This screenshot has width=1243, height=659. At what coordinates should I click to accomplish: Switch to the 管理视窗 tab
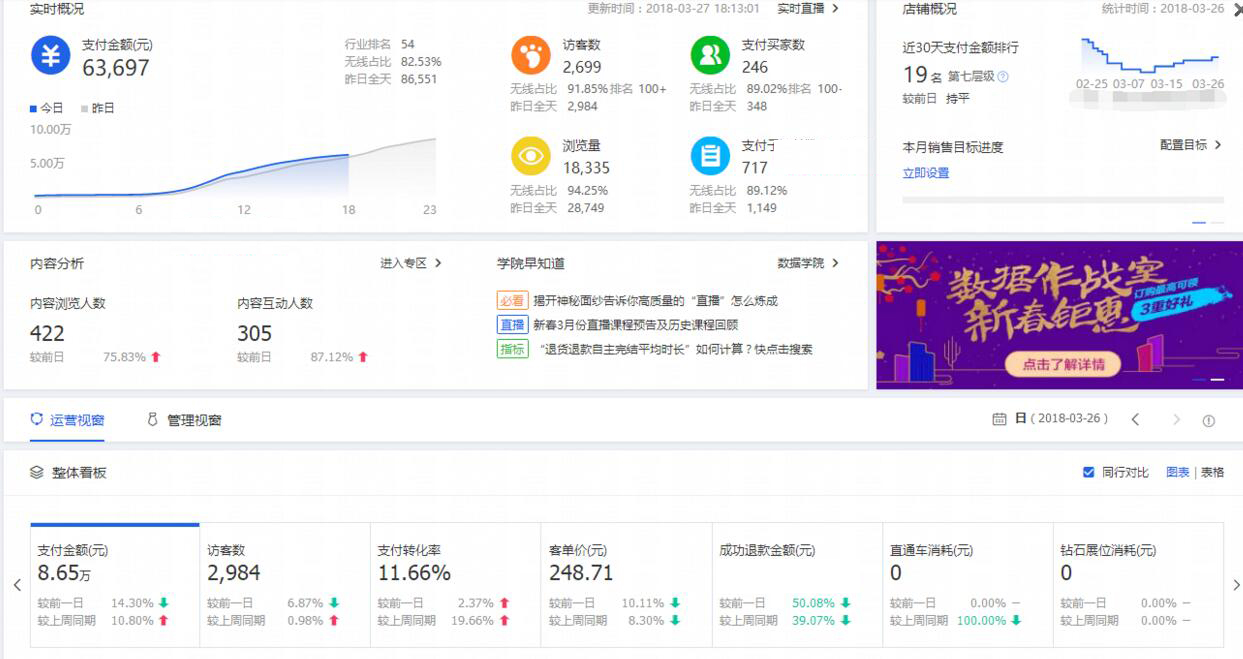pos(194,420)
